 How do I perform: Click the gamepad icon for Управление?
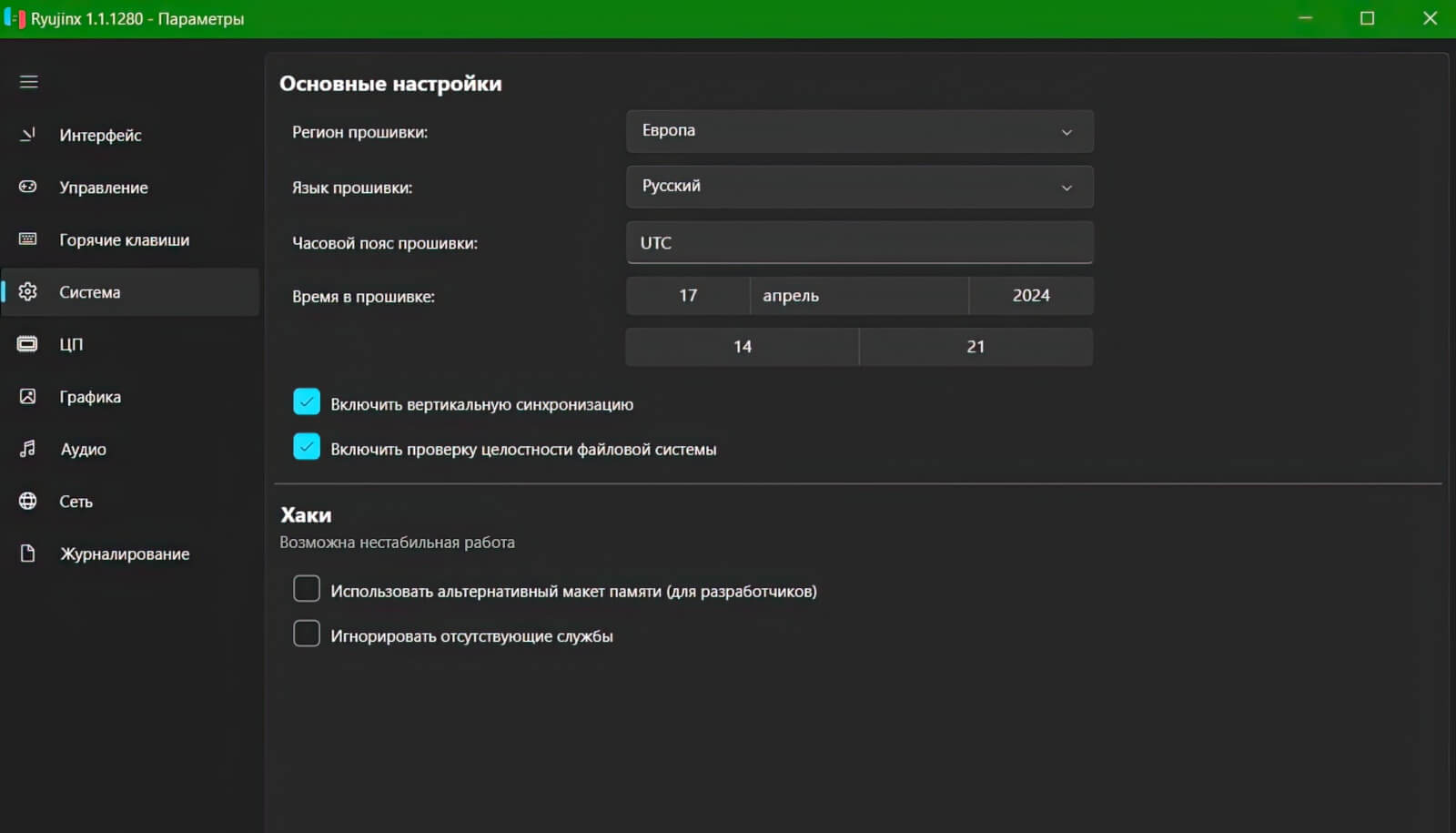[28, 187]
